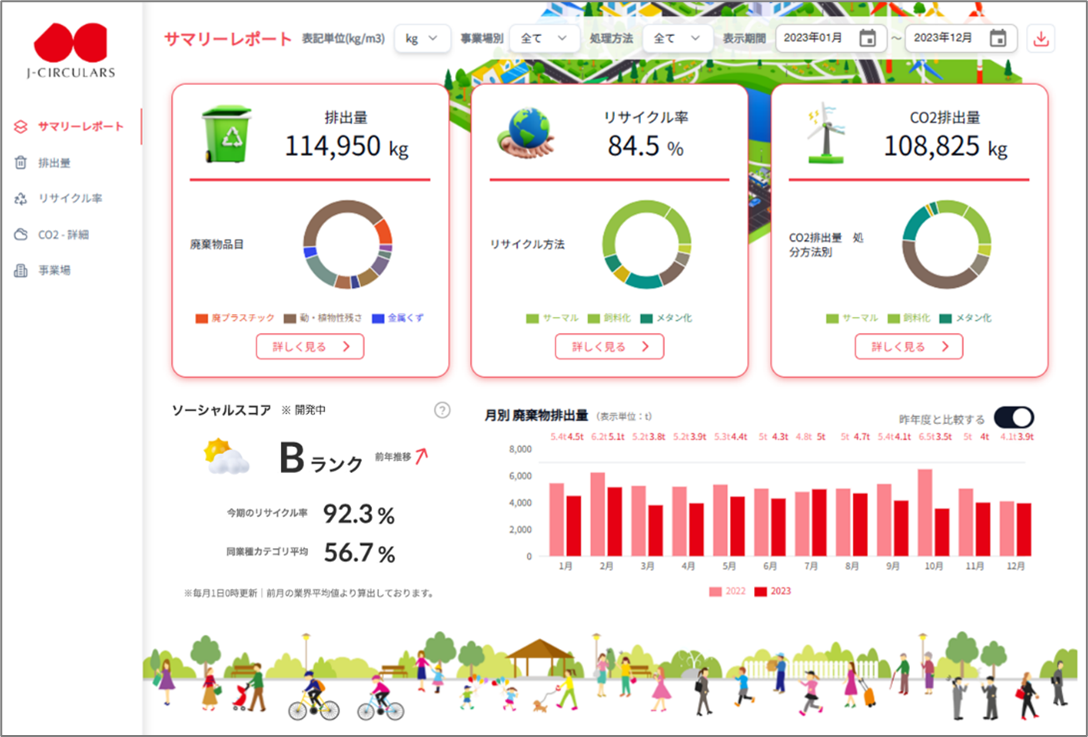Click 詳しく見る under リサイクル率 card
The width and height of the screenshot is (1088, 737).
coord(609,346)
